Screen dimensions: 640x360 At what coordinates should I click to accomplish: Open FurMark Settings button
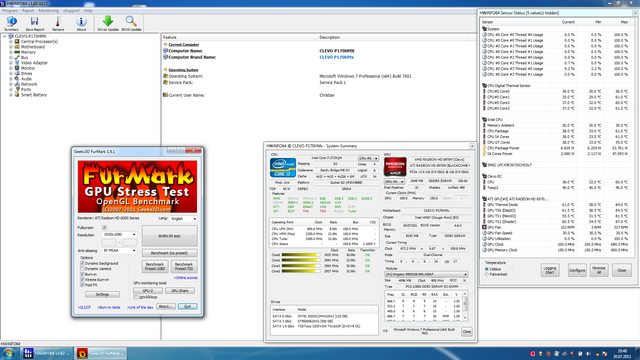point(102,294)
